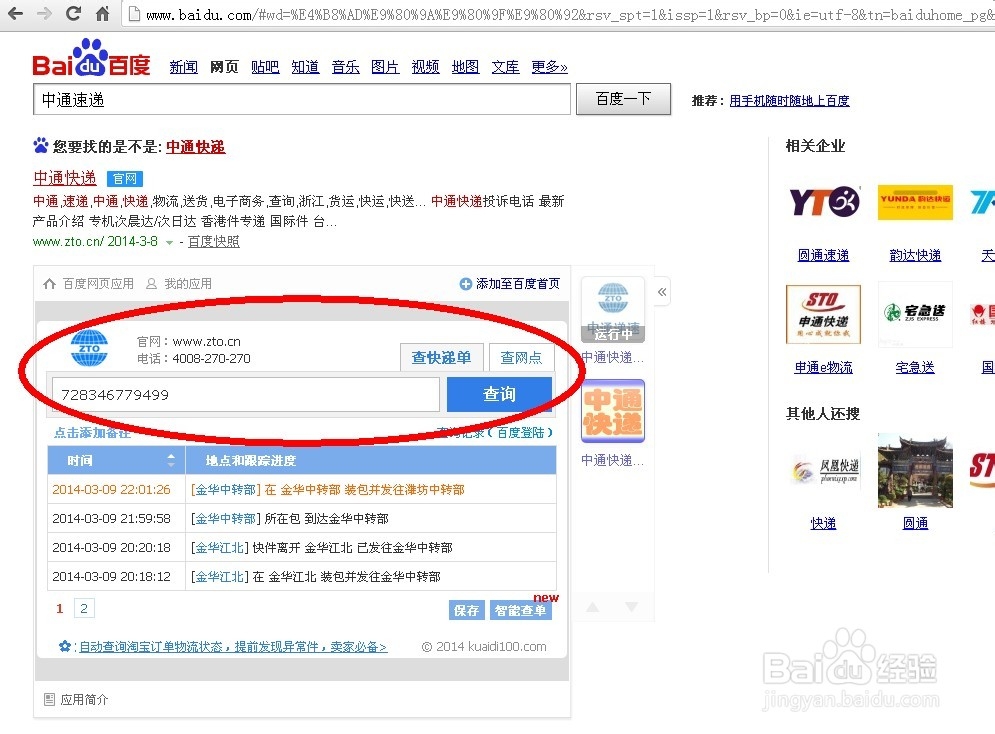The height and width of the screenshot is (734, 995).
Task: Open the 文库 navigation link
Action: 505,67
